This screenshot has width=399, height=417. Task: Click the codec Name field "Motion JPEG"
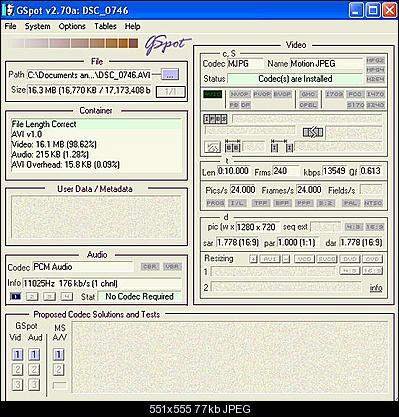[326, 64]
